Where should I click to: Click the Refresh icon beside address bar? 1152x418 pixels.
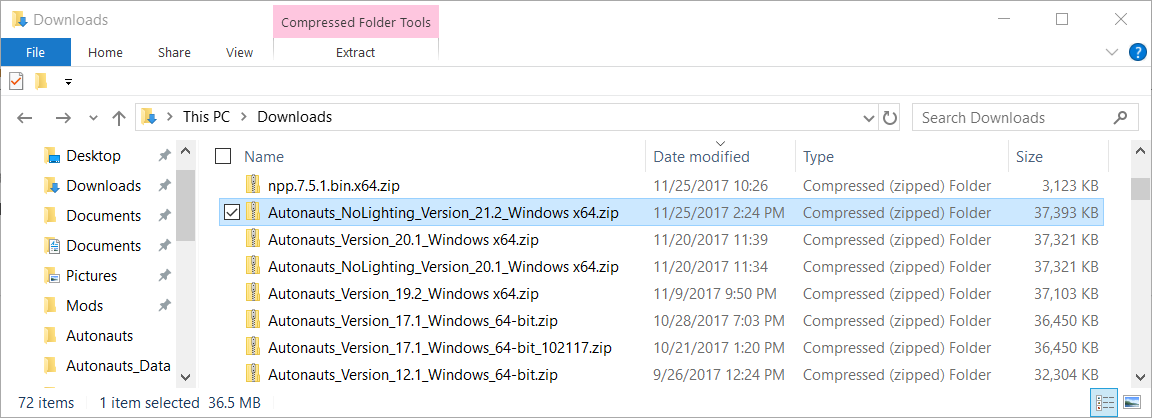[889, 118]
